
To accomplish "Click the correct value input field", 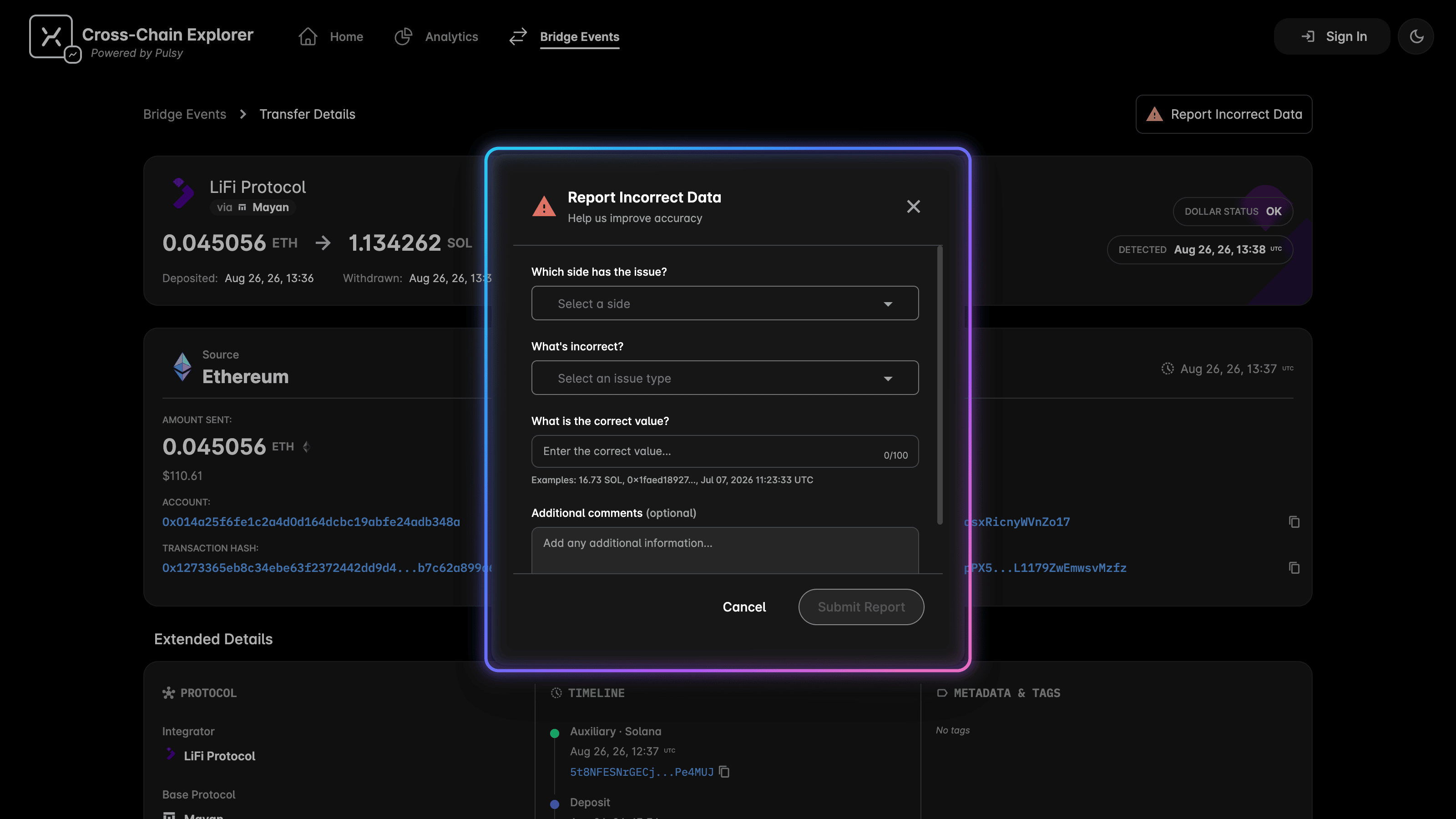I will [725, 451].
